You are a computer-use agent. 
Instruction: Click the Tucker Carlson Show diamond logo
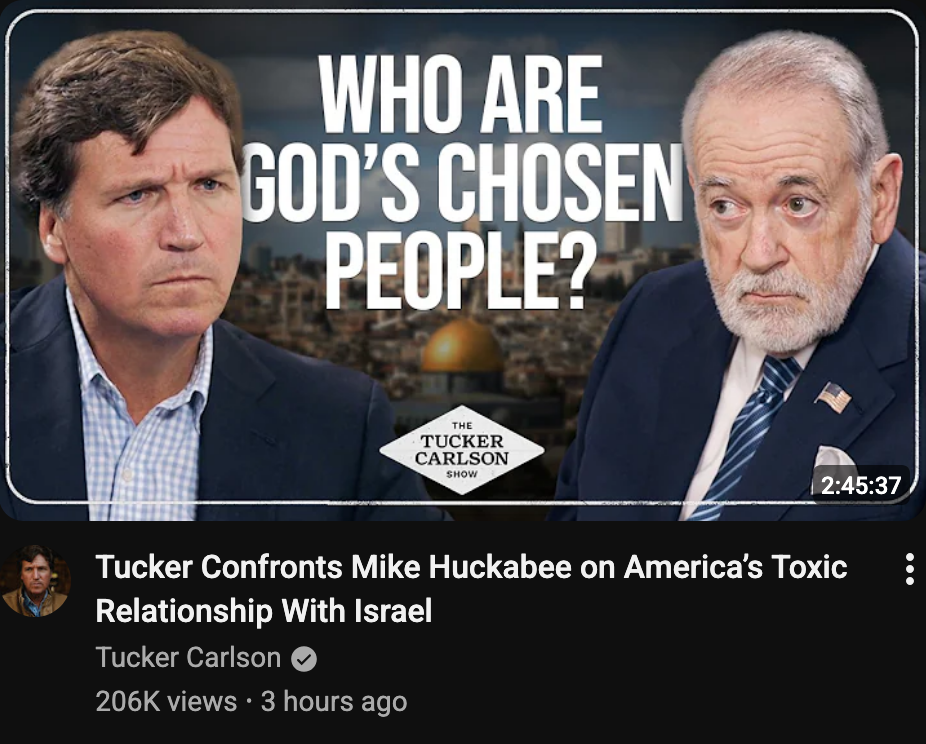click(x=462, y=450)
